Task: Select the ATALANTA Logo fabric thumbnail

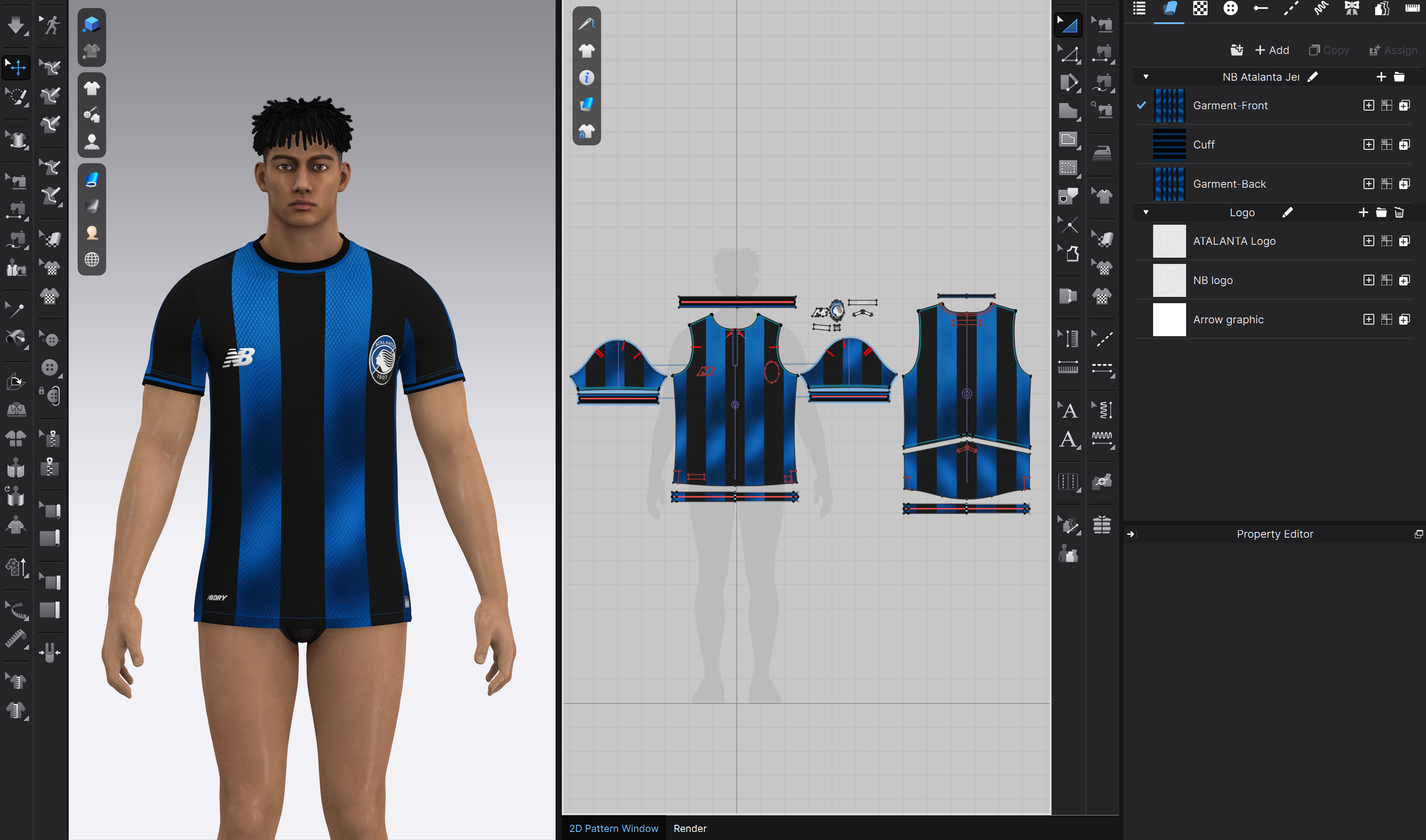Action: click(1169, 241)
